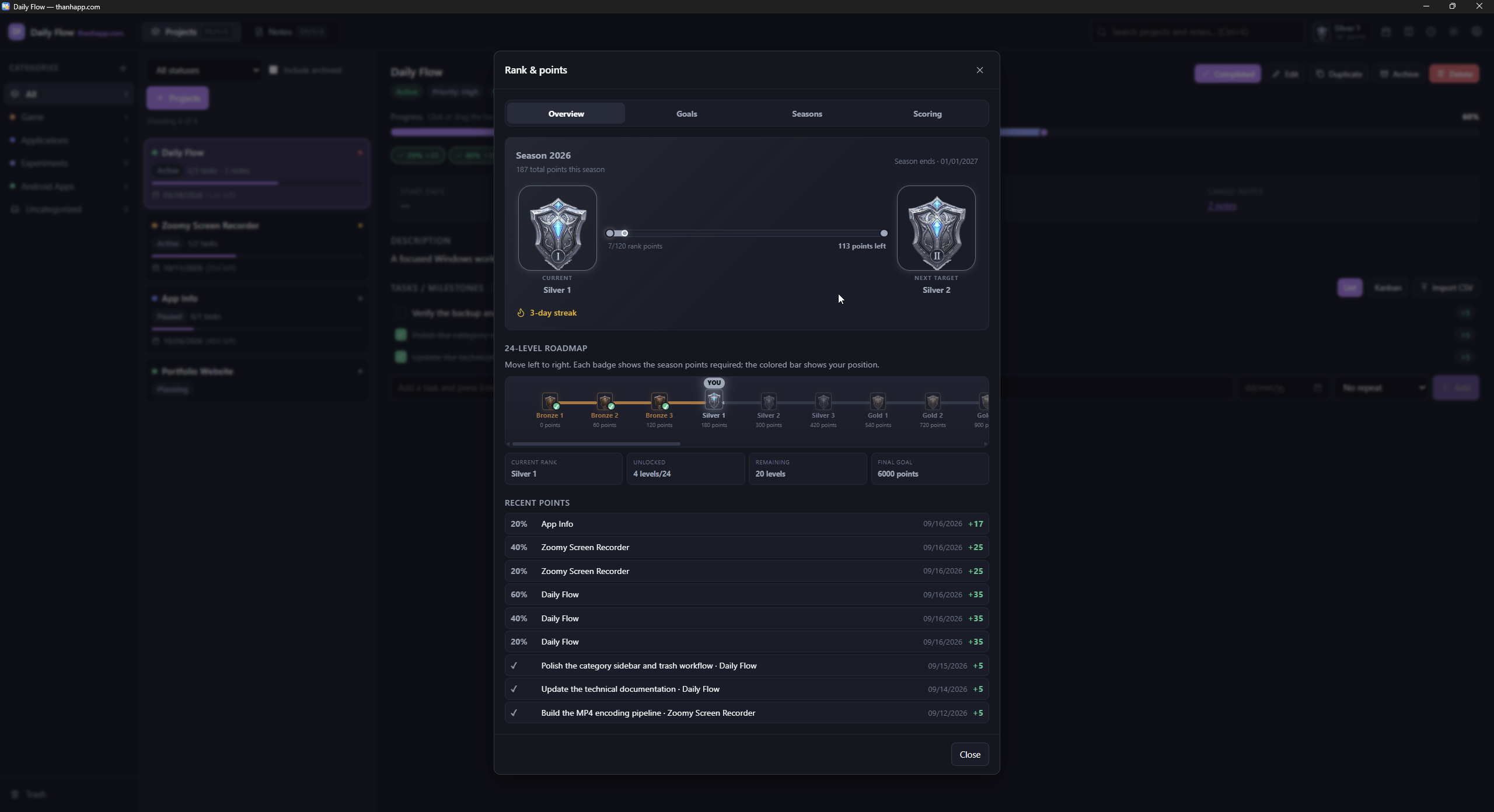Image resolution: width=1494 pixels, height=812 pixels.
Task: Select the Bronze 1 roadmap badge
Action: pyautogui.click(x=550, y=401)
